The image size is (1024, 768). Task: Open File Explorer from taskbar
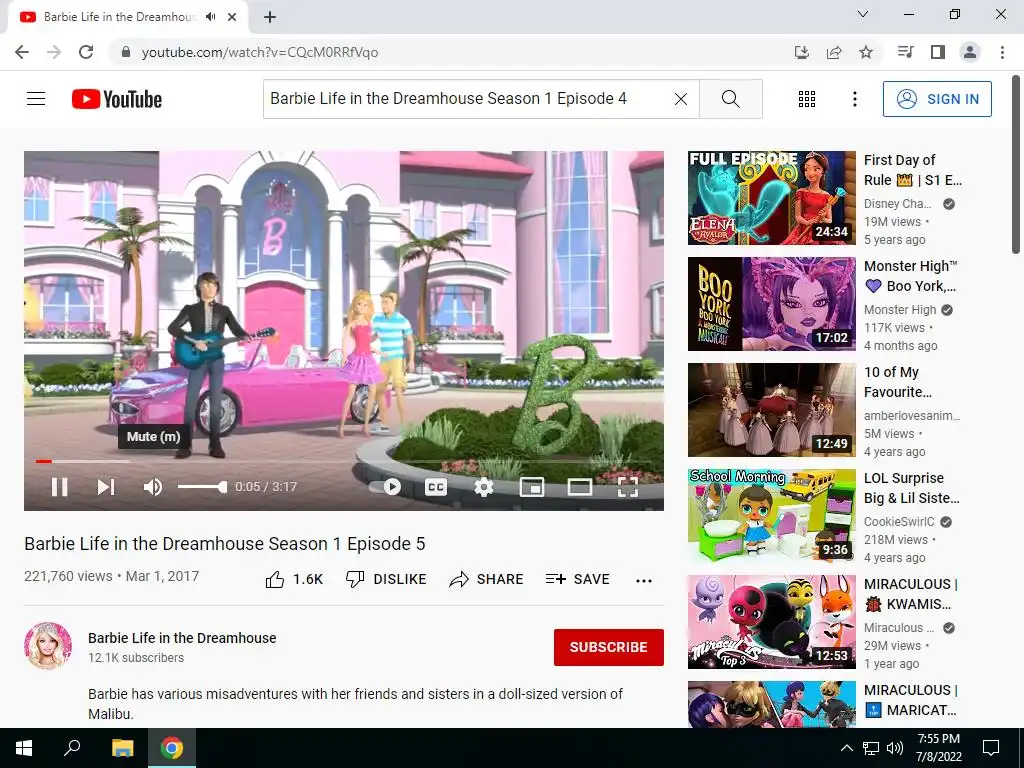pos(122,748)
